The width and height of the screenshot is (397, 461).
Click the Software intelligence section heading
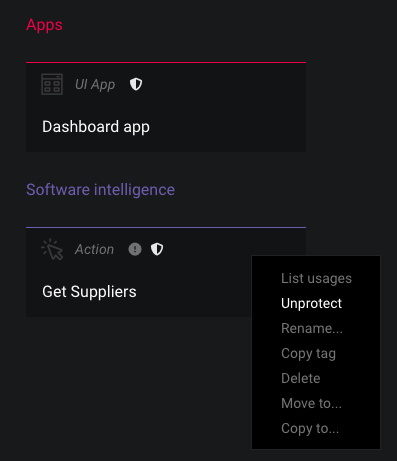[x=100, y=190]
